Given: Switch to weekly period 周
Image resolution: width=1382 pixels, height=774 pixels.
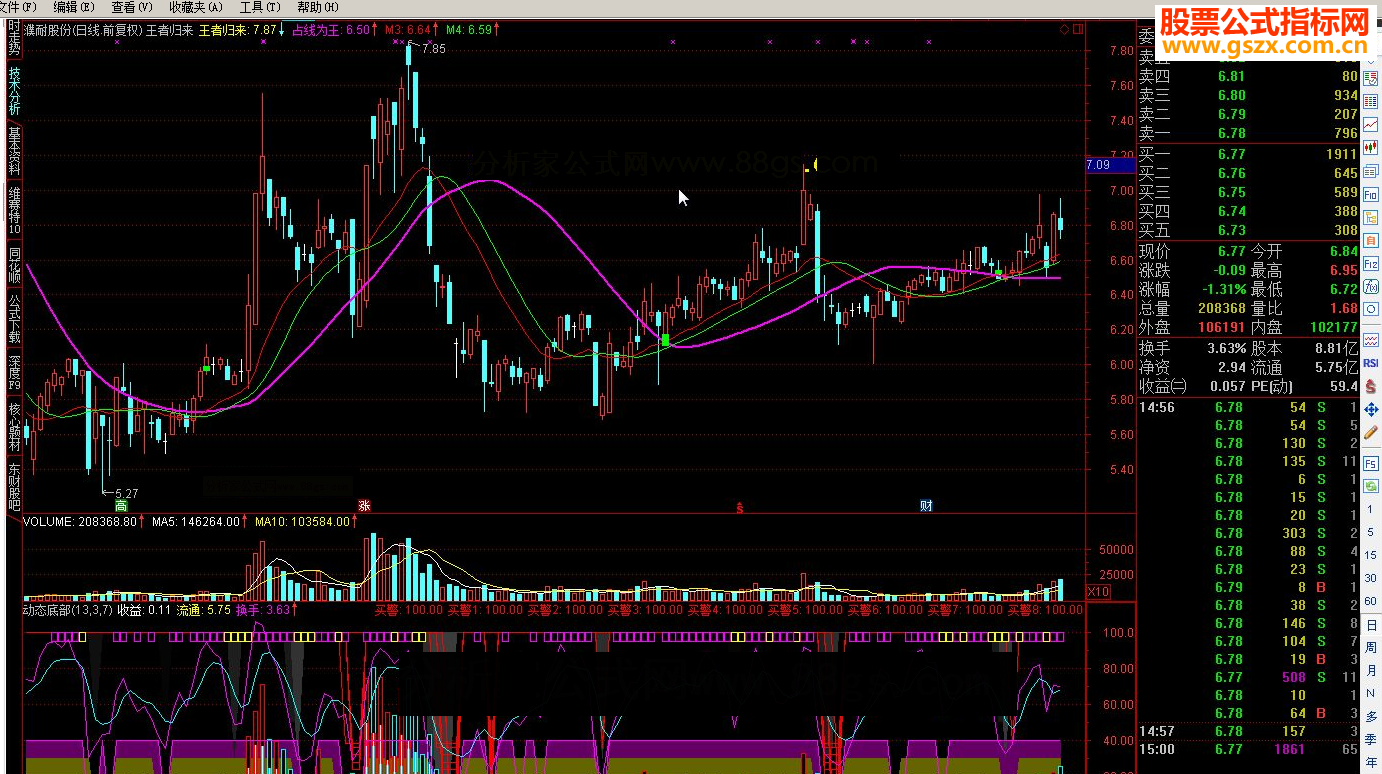Looking at the screenshot, I should (x=1371, y=647).
